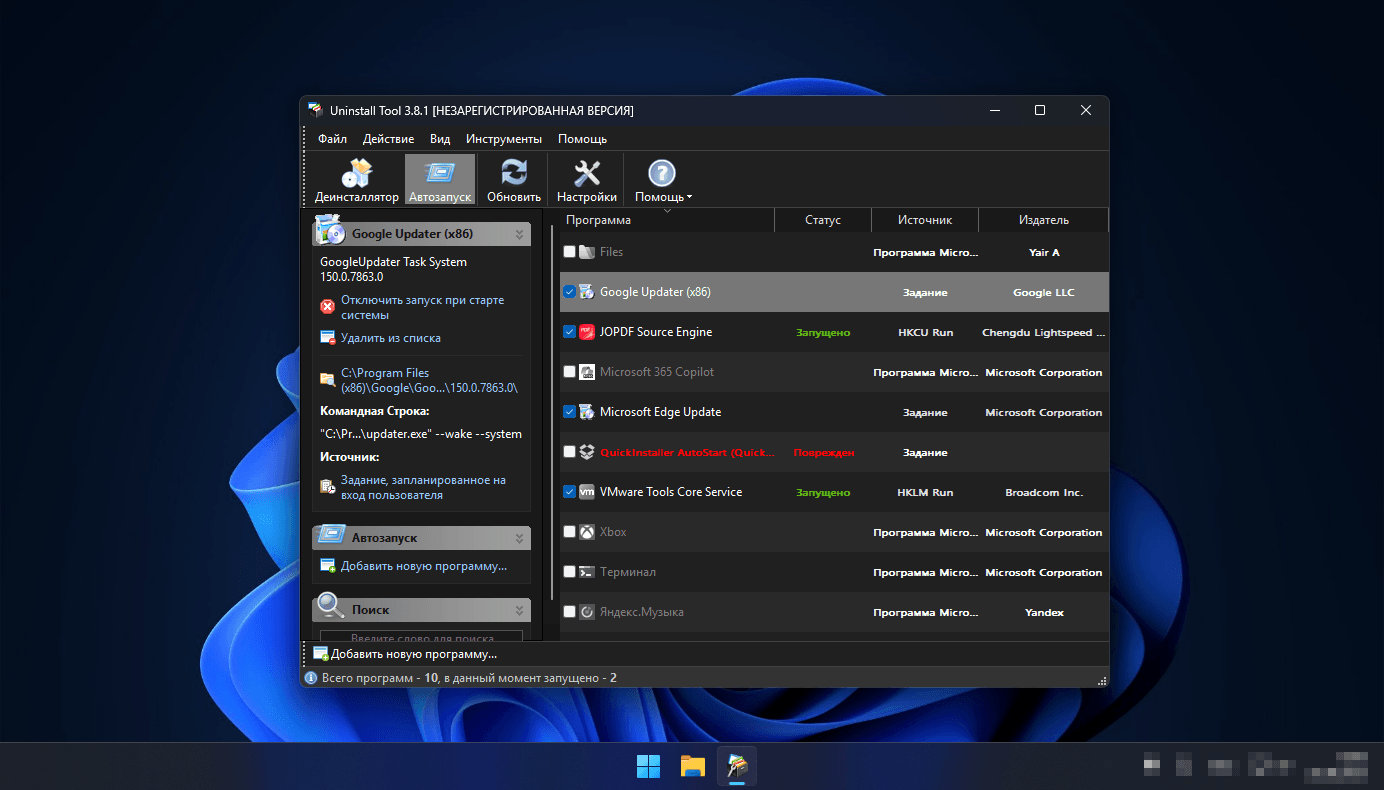
Task: Click the Задание, запланированное на вход пользователя link
Action: tap(423, 487)
